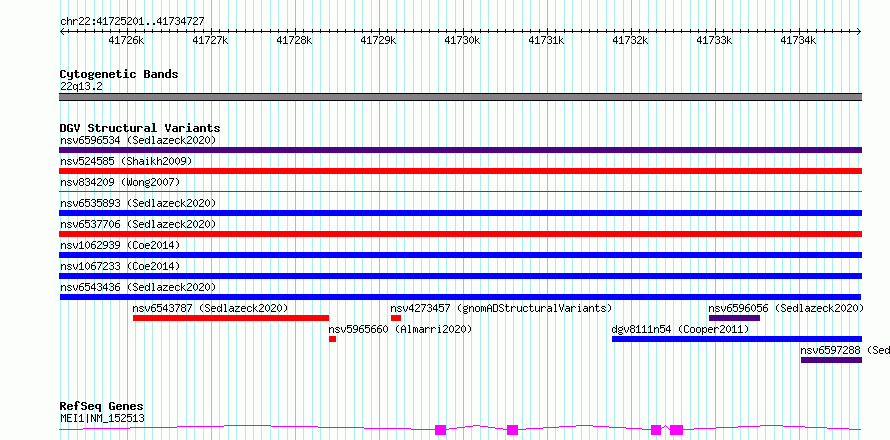
Task: Open the nsv6596056 (Sedlazeck2020) label
Action: [786, 308]
